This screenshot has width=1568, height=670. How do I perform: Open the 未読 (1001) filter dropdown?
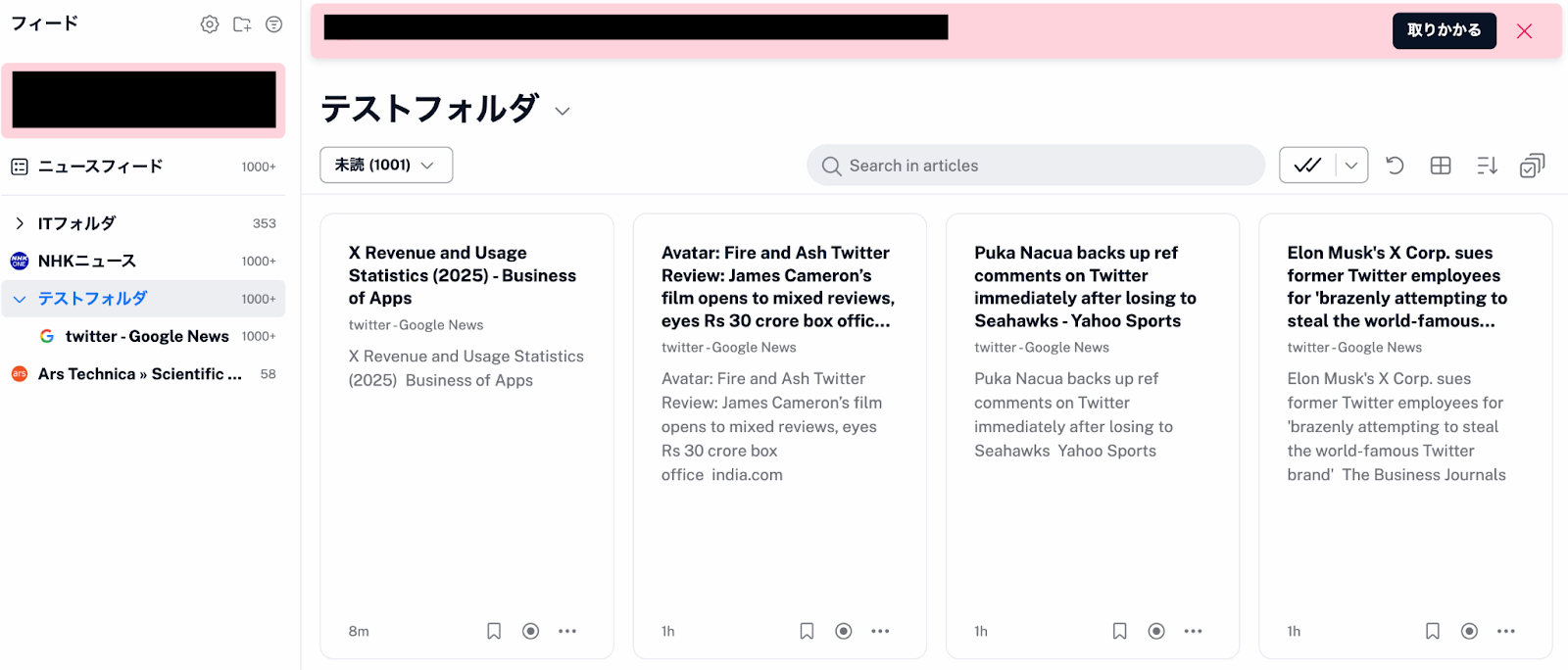point(386,165)
